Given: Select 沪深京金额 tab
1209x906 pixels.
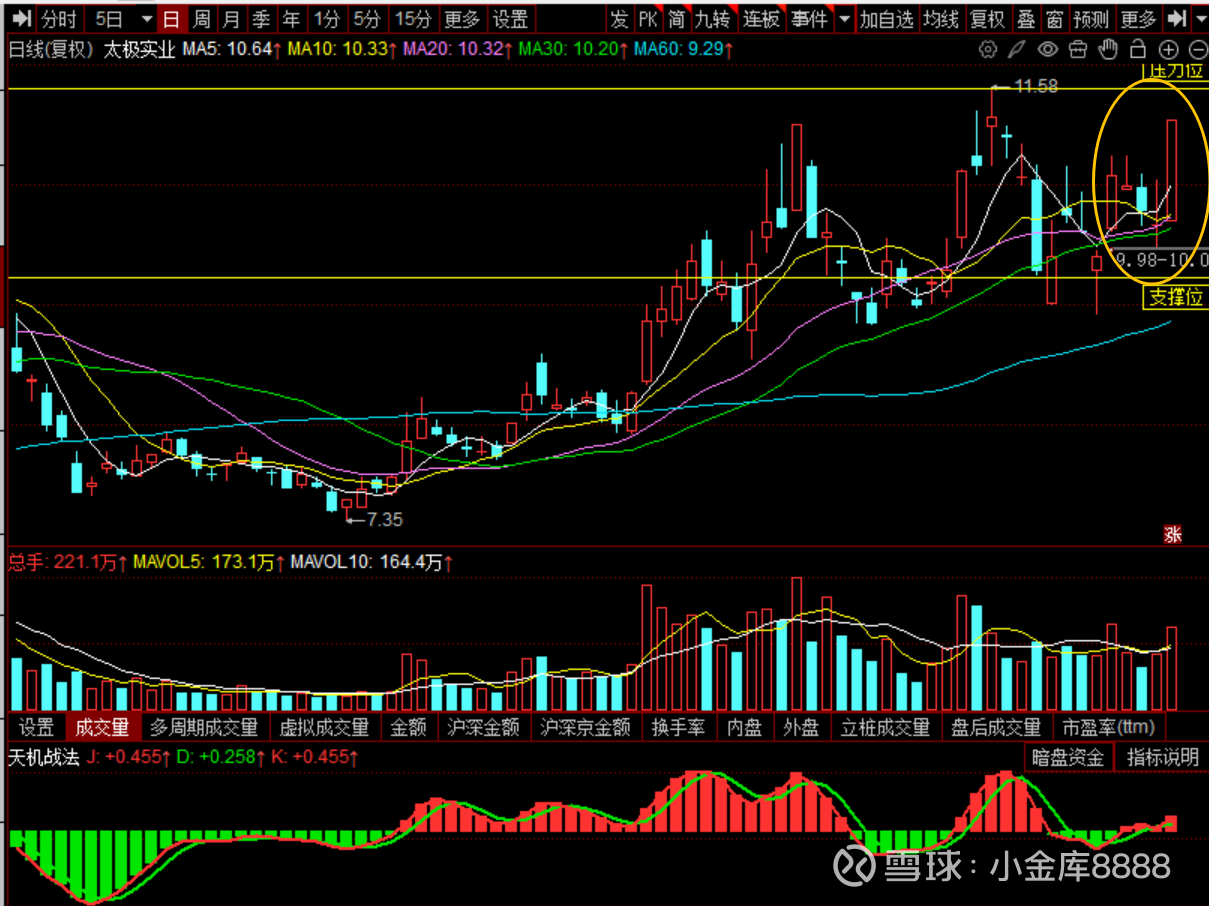Looking at the screenshot, I should tap(585, 727).
